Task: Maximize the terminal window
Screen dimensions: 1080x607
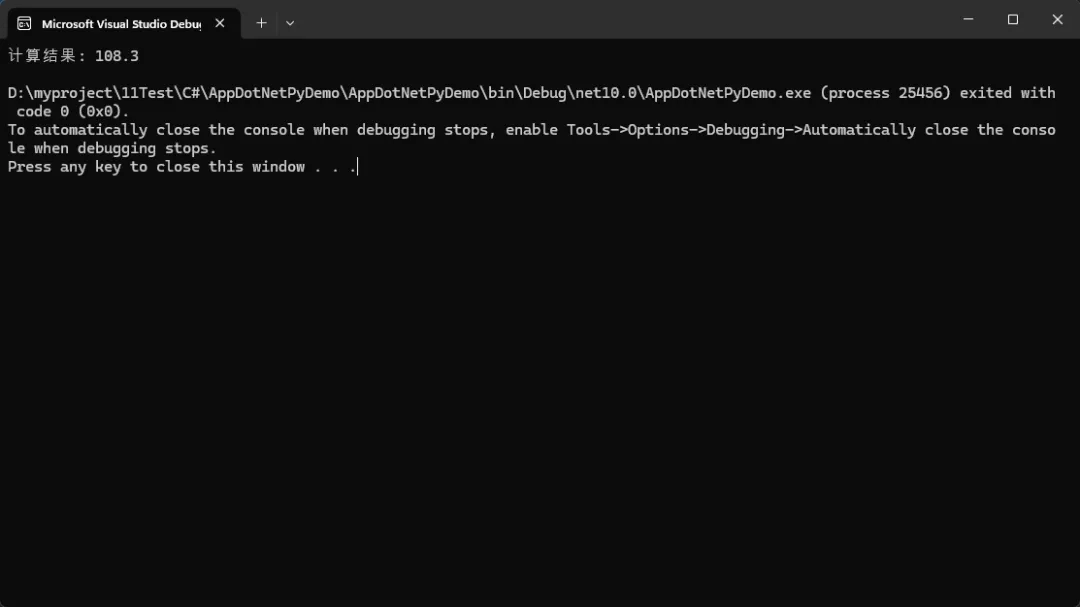Action: tap(1012, 19)
